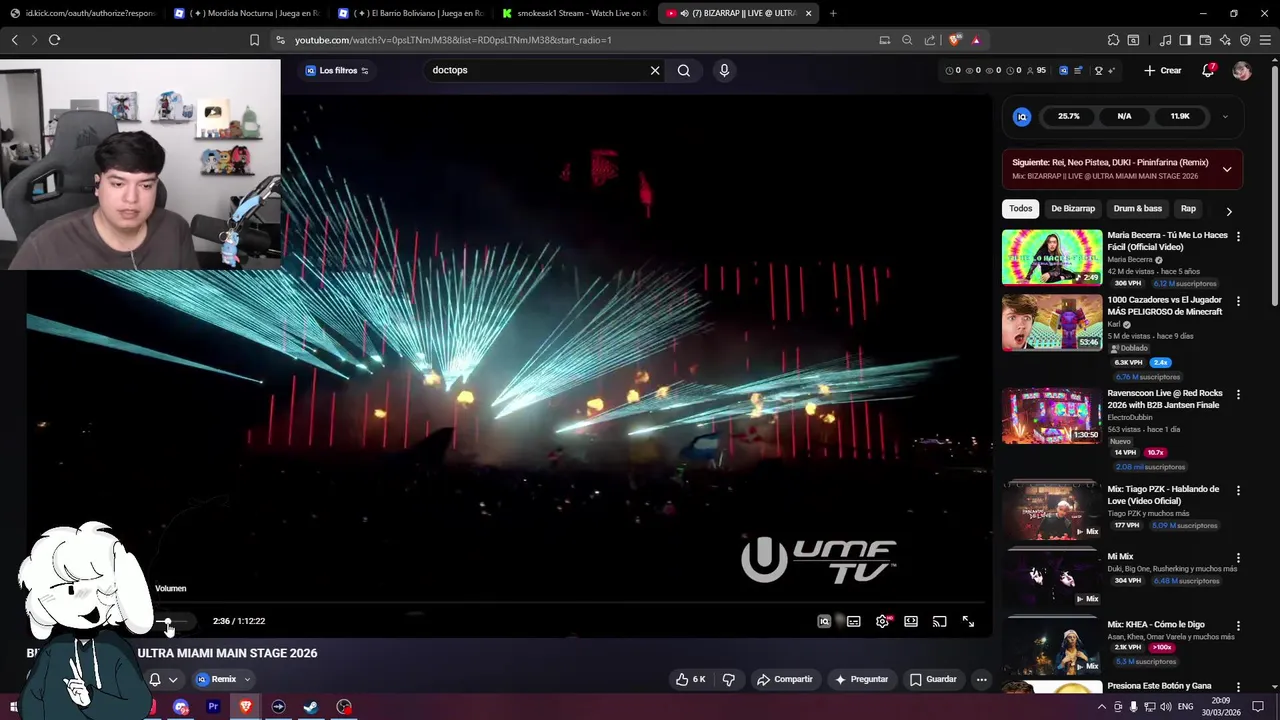Switch to the Mordida Nocturna browser tab
1280x720 pixels.
click(246, 13)
